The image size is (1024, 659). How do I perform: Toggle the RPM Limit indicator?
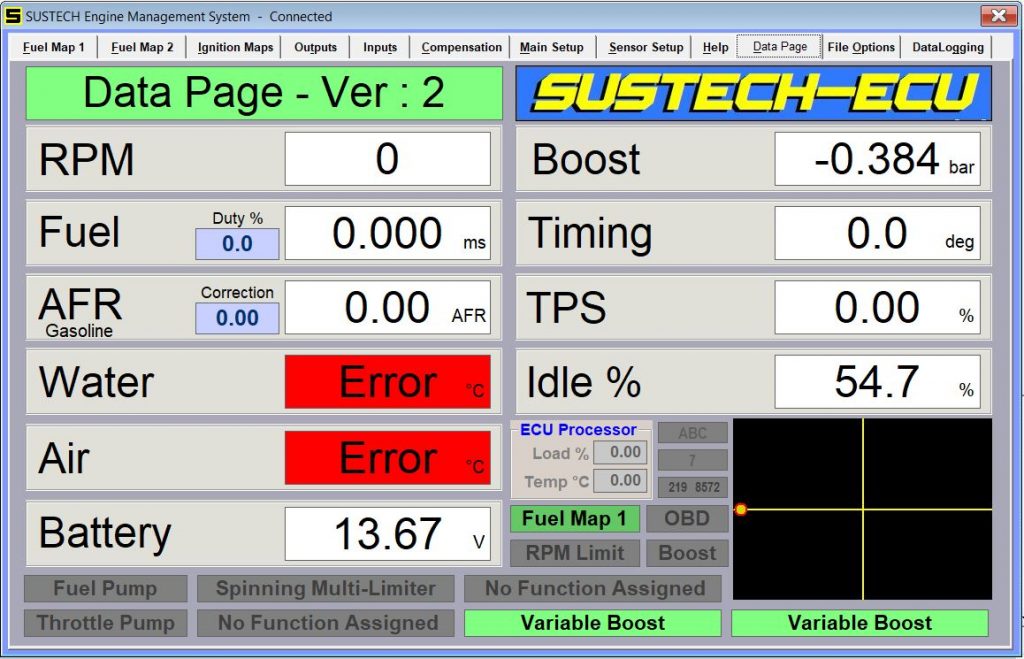pyautogui.click(x=574, y=553)
